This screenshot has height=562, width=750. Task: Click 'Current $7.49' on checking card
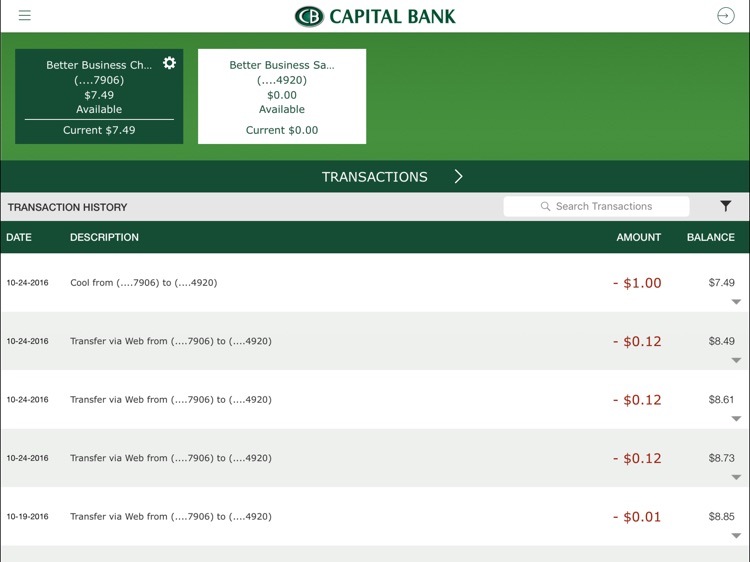tap(99, 130)
